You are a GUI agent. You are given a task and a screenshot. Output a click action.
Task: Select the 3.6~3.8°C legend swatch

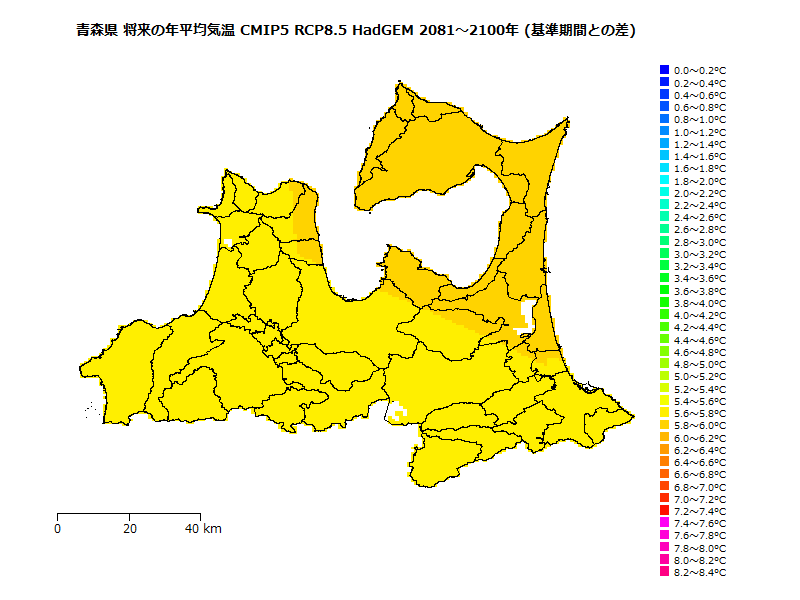pyautogui.click(x=664, y=290)
